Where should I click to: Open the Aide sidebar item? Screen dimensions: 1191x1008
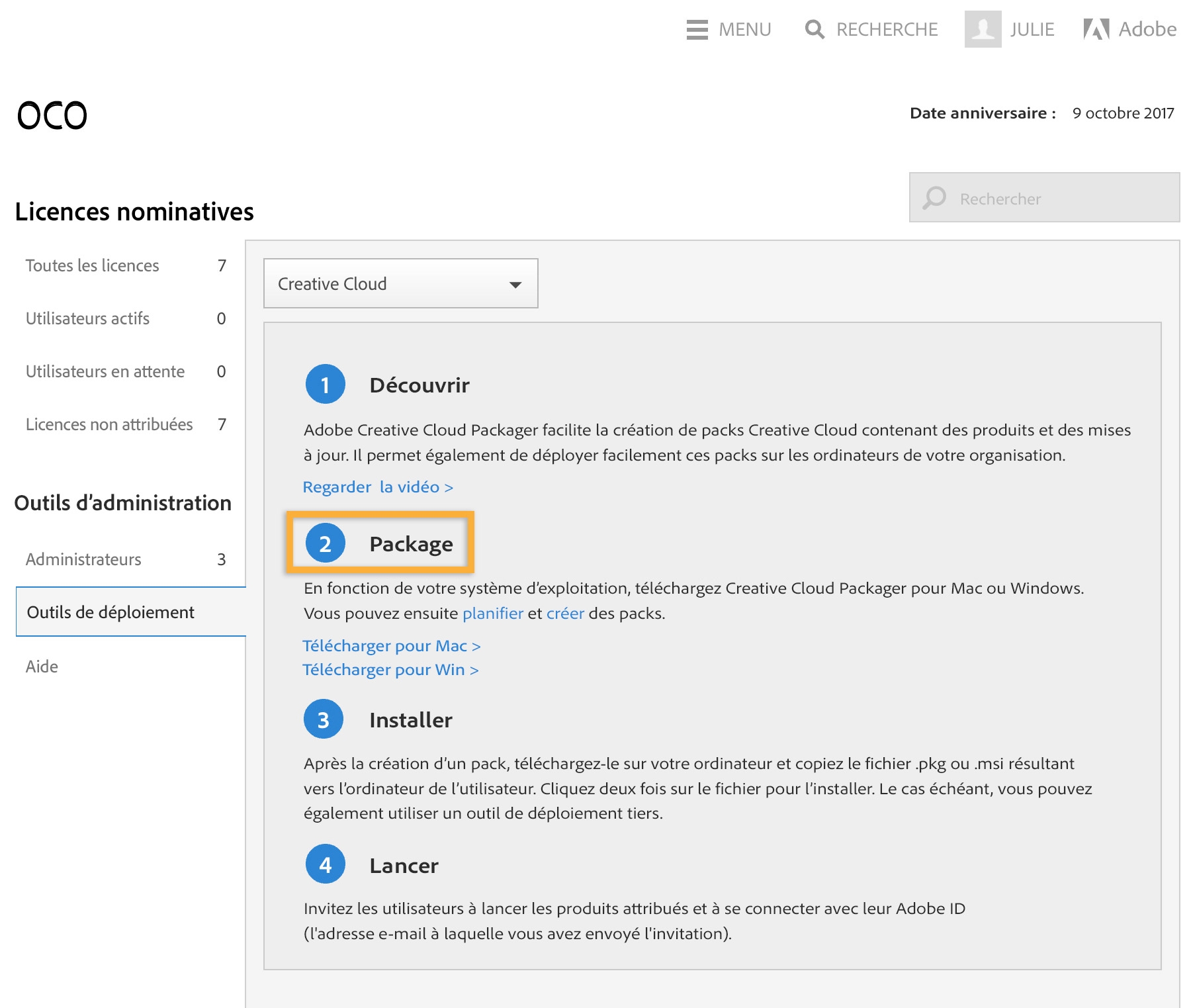pos(42,666)
